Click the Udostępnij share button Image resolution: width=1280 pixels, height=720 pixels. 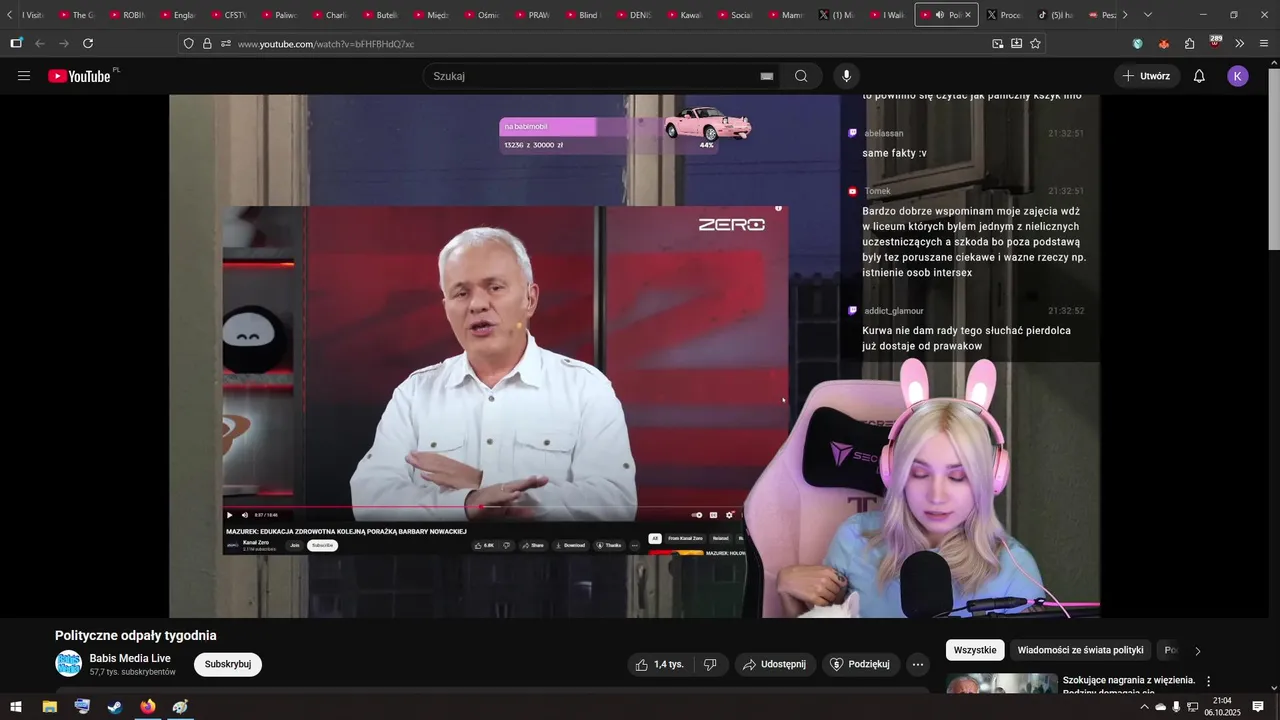pyautogui.click(x=774, y=664)
